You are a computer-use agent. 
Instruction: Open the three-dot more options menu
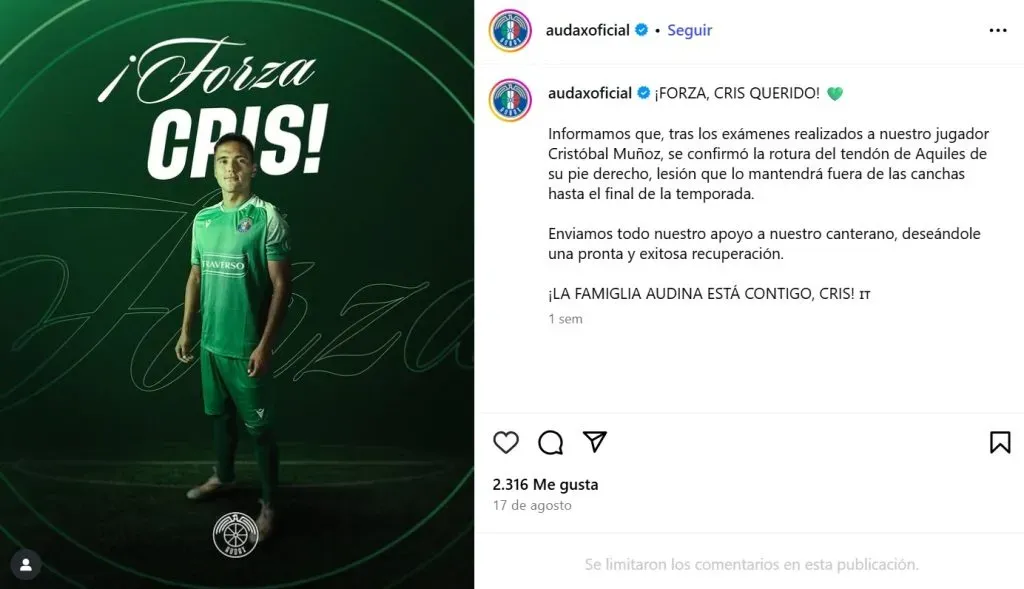998,31
